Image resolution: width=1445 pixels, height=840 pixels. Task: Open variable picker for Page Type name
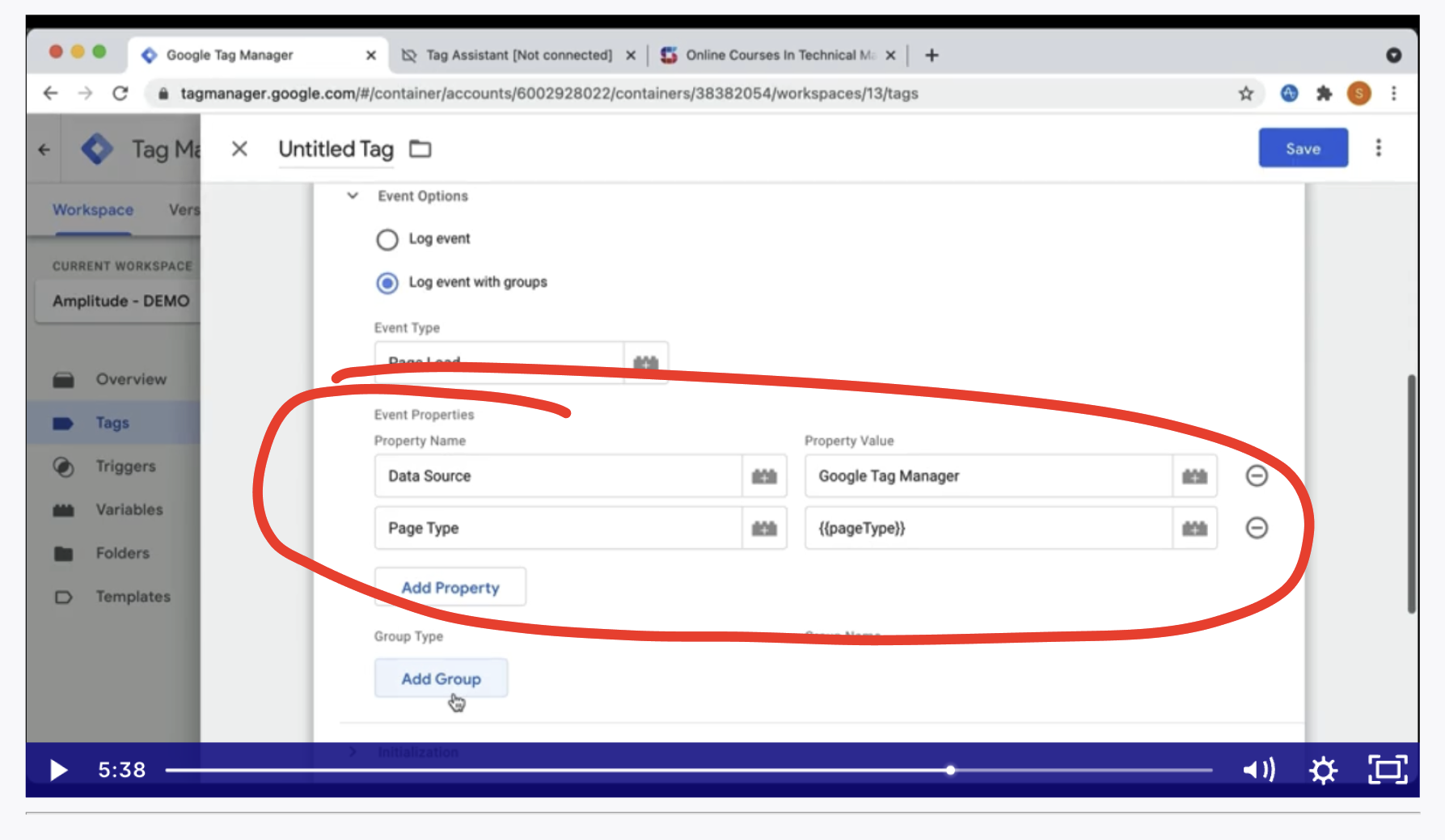tap(764, 528)
